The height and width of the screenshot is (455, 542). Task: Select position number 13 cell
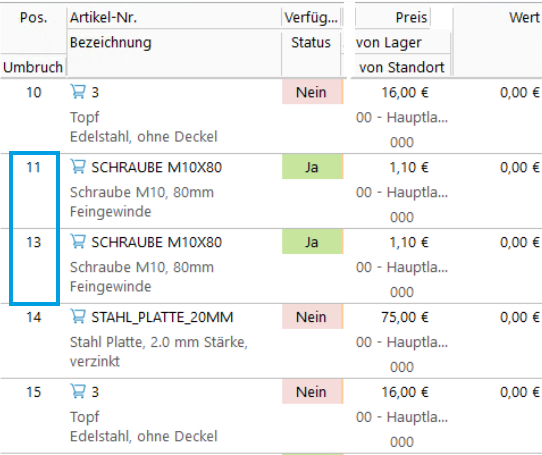[34, 242]
